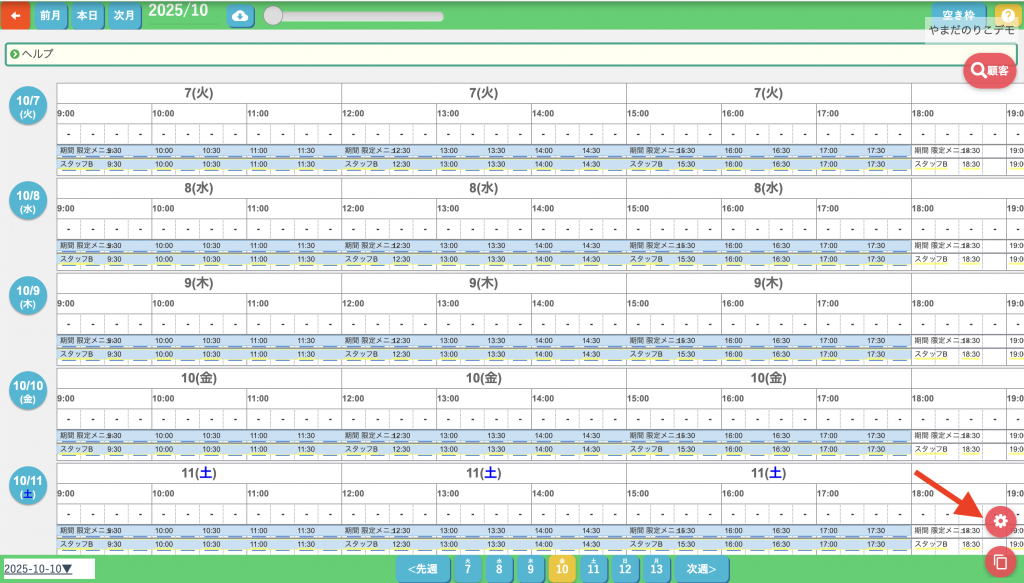
Task: Go to previous week with <先週
Action: point(422,569)
